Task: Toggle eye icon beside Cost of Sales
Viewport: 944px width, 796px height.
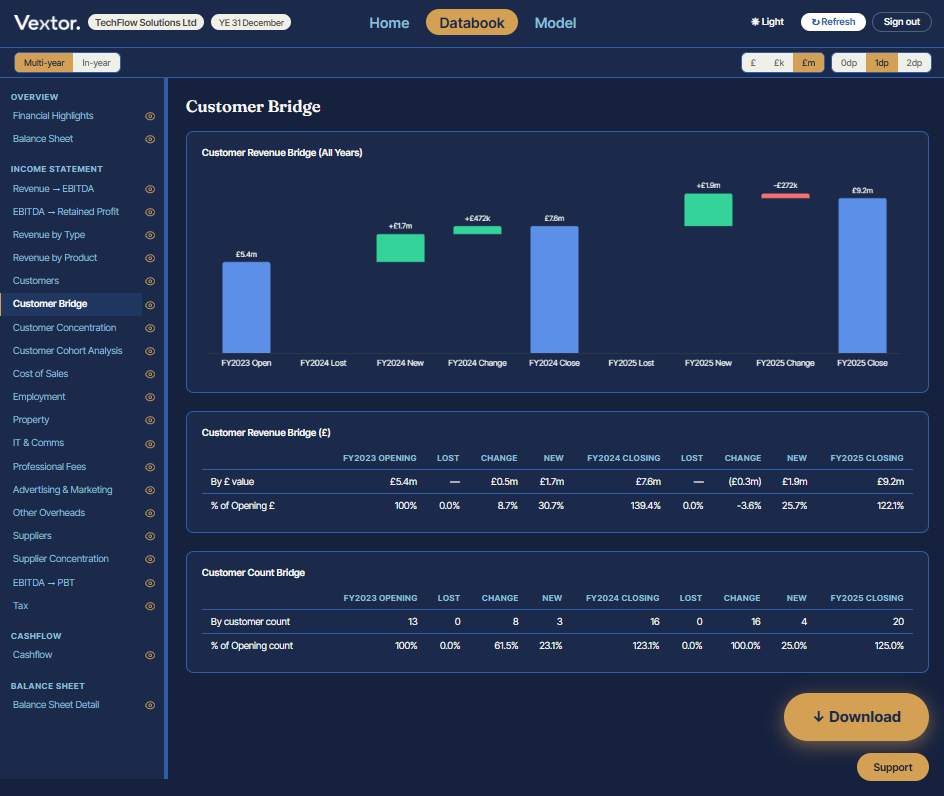Action: click(151, 374)
